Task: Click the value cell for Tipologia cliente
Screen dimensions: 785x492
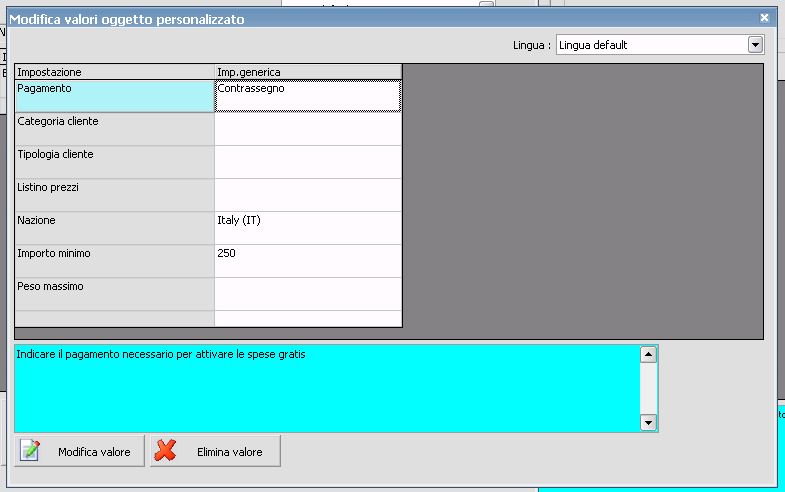Action: (308, 162)
